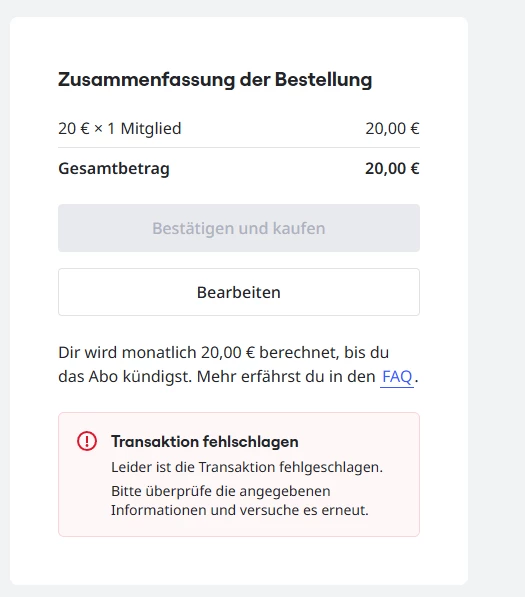Click the Leider ist die Transaktion fehlgeschlagen message
This screenshot has height=597, width=525.
(247, 467)
